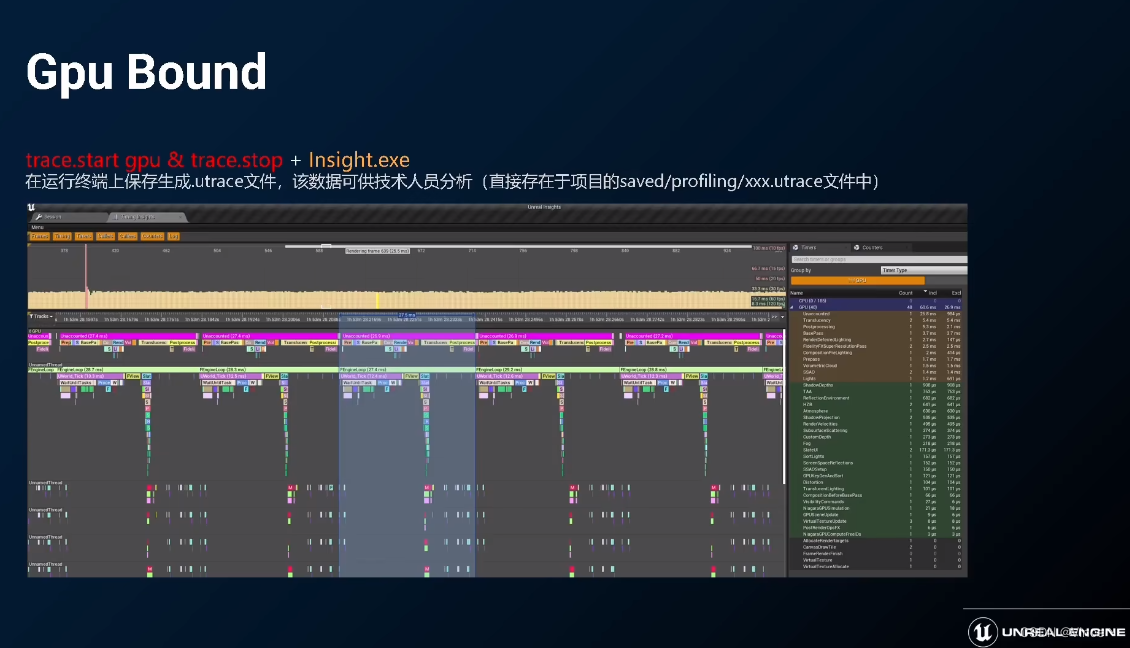Toggle the Callers panel button
The image size is (1130, 648).
coord(106,236)
